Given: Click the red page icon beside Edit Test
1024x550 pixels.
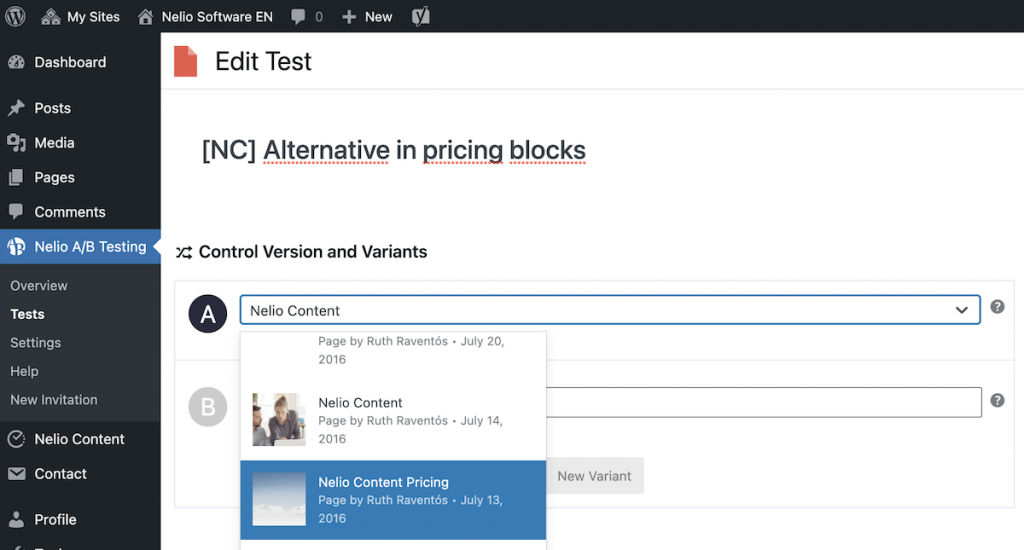Looking at the screenshot, I should click(x=185, y=61).
